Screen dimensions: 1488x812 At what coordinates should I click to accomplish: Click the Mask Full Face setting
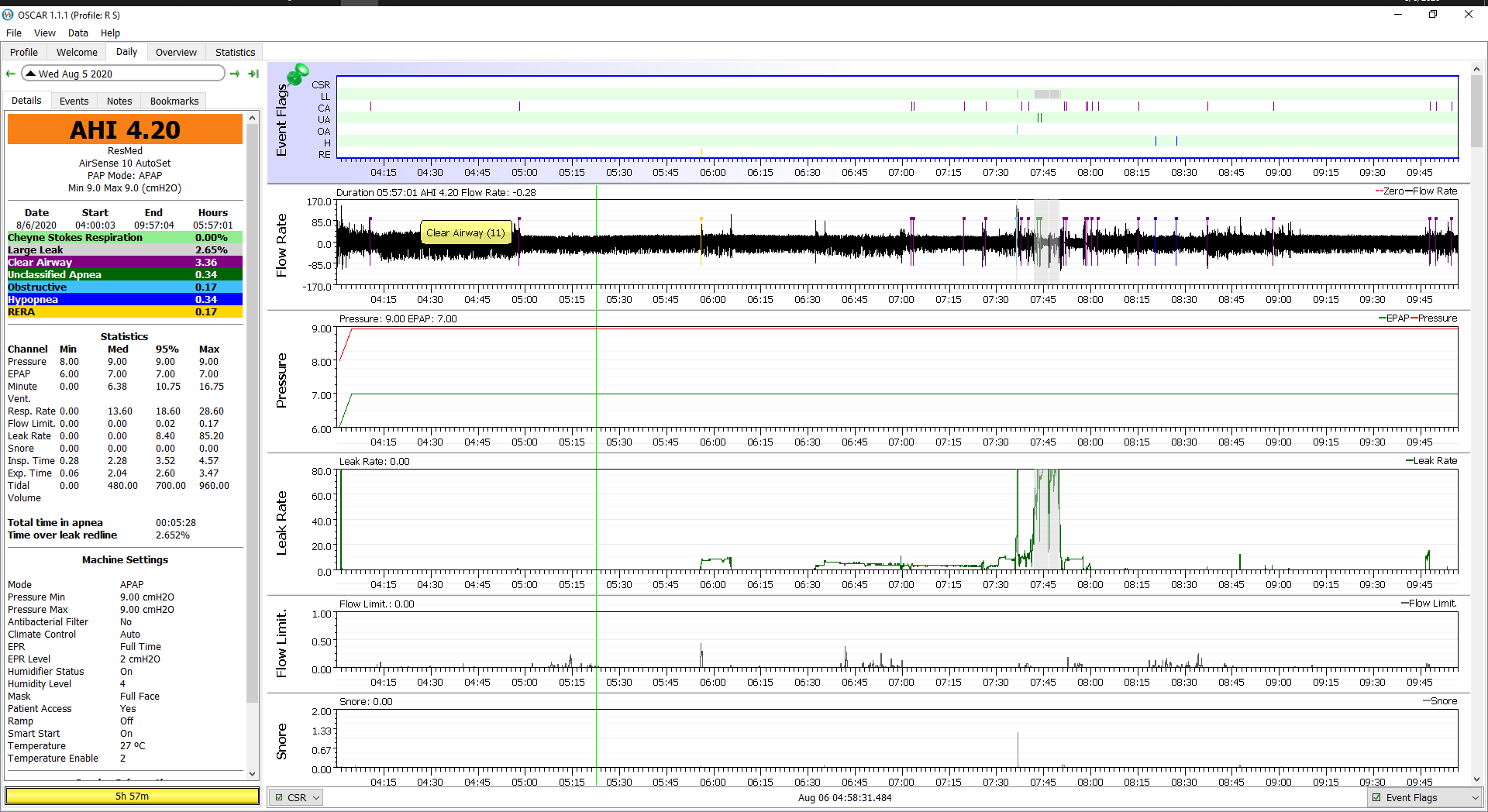pyautogui.click(x=125, y=697)
